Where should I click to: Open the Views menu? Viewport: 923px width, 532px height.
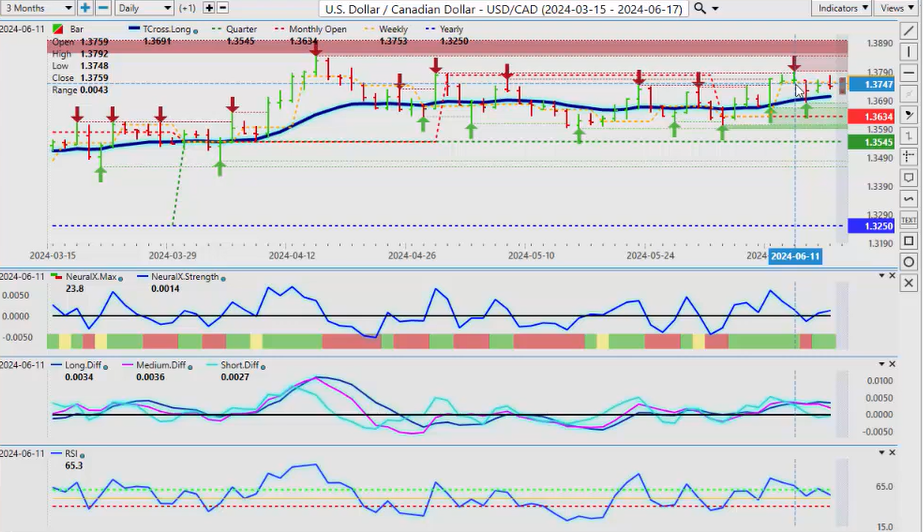pyautogui.click(x=895, y=8)
